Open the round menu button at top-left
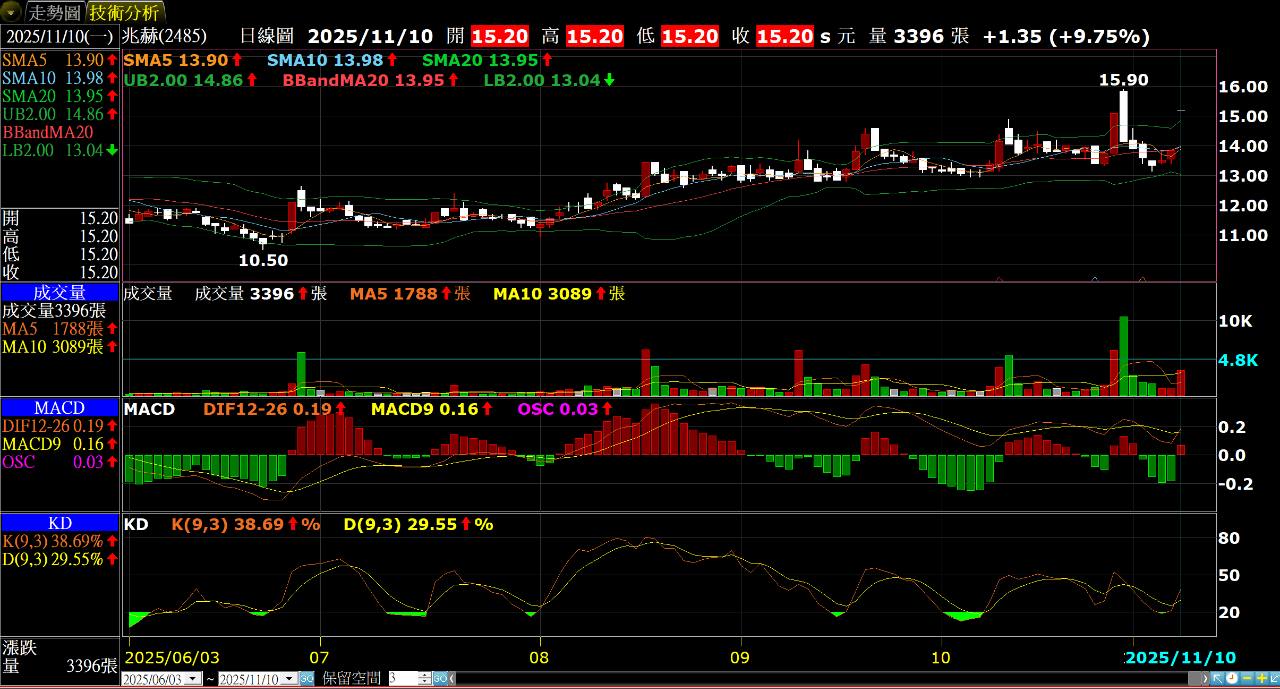The width and height of the screenshot is (1280, 689). tap(11, 12)
